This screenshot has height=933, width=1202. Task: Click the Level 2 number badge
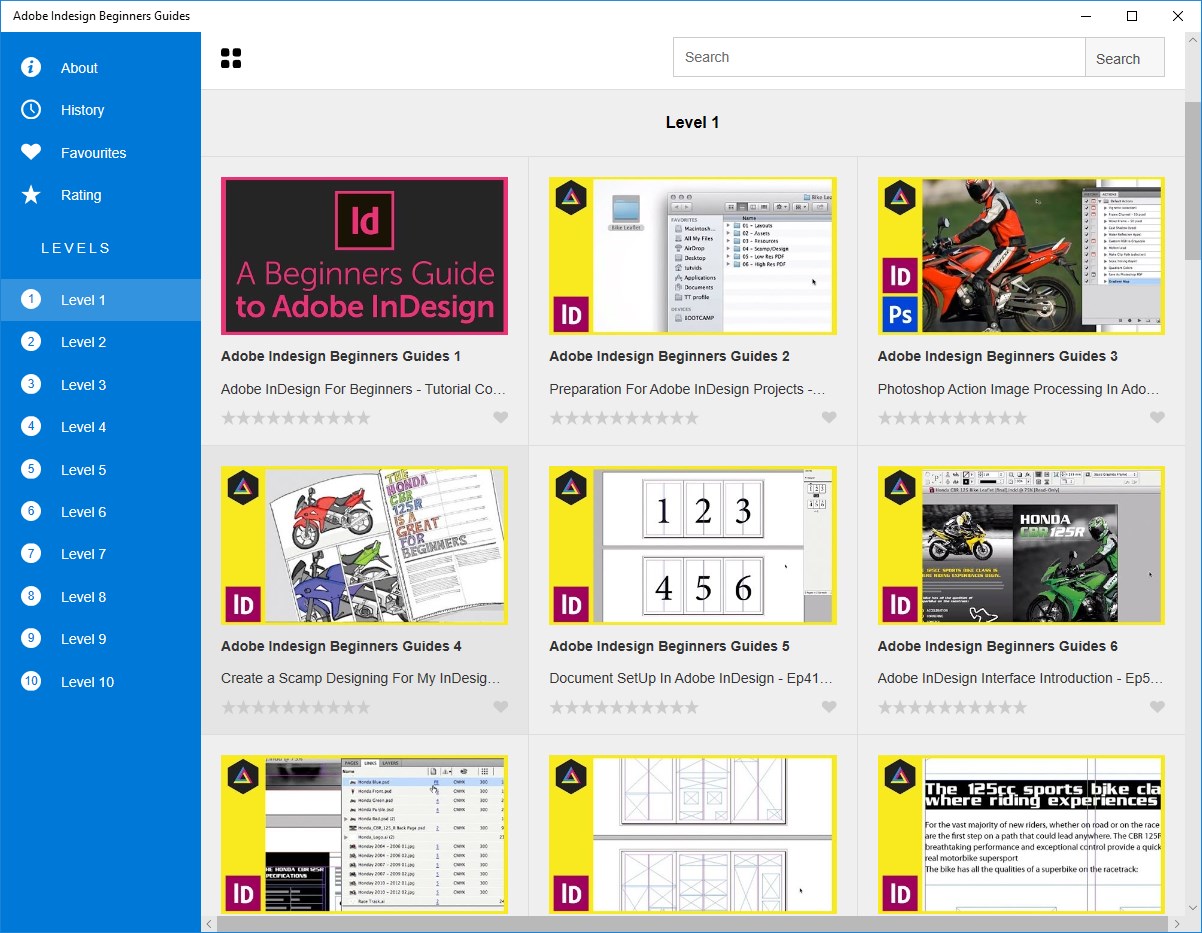point(31,342)
